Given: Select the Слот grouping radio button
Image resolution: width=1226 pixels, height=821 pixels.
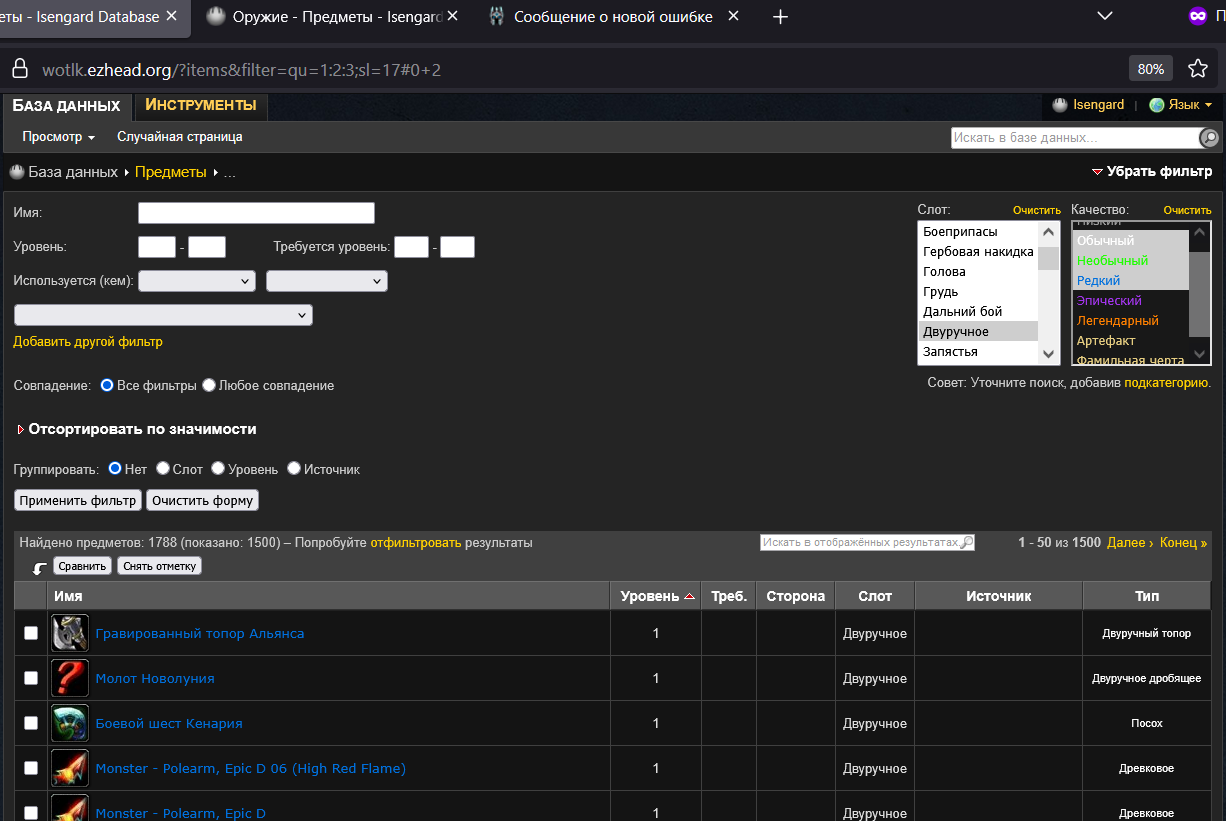Looking at the screenshot, I should point(163,468).
